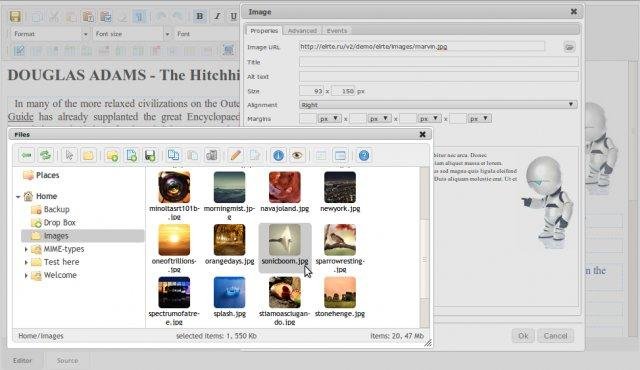Click the browse server folder icon beside Image URL
Image resolution: width=640 pixels, height=370 pixels.
[x=569, y=47]
